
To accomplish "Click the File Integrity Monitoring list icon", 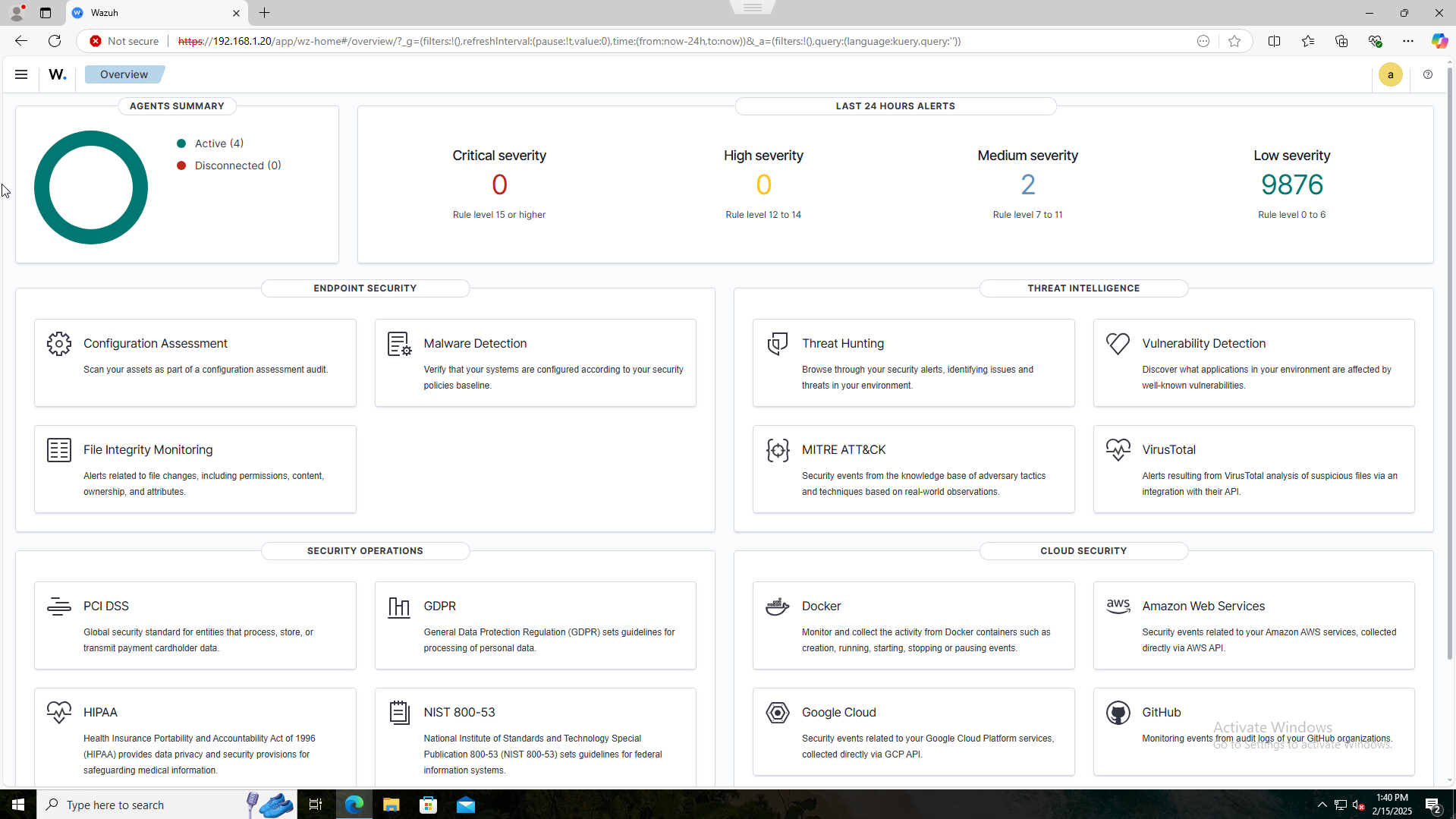I will point(59,450).
